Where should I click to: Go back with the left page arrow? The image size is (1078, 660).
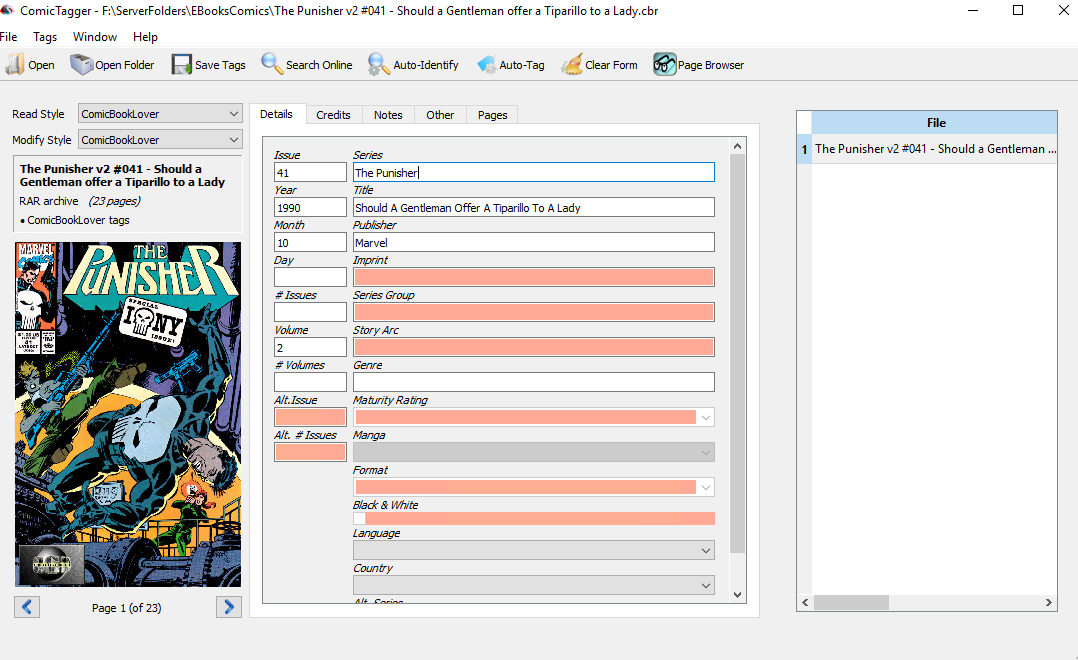(x=27, y=607)
